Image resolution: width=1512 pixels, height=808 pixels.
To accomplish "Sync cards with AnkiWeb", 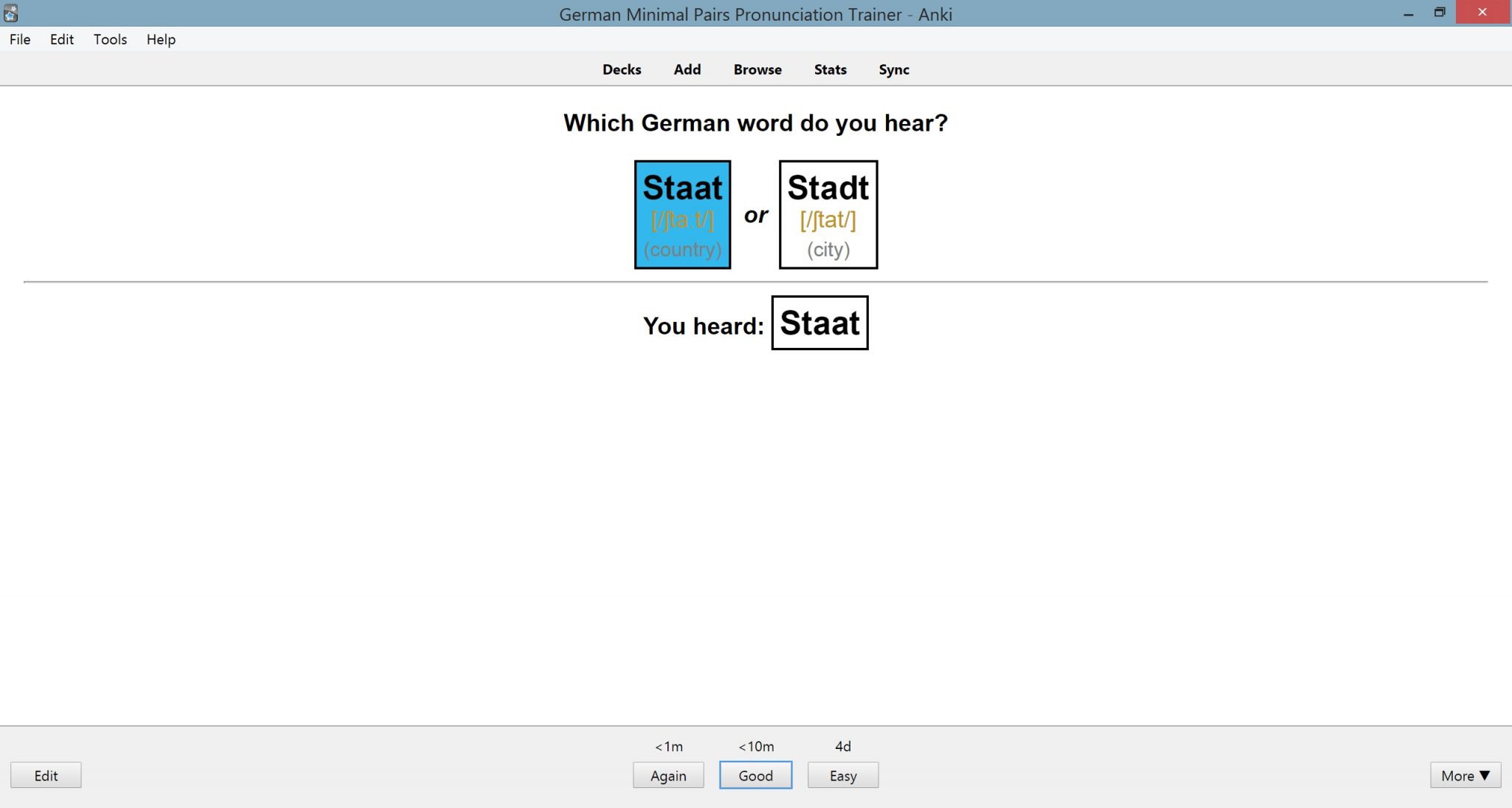I will pyautogui.click(x=895, y=69).
